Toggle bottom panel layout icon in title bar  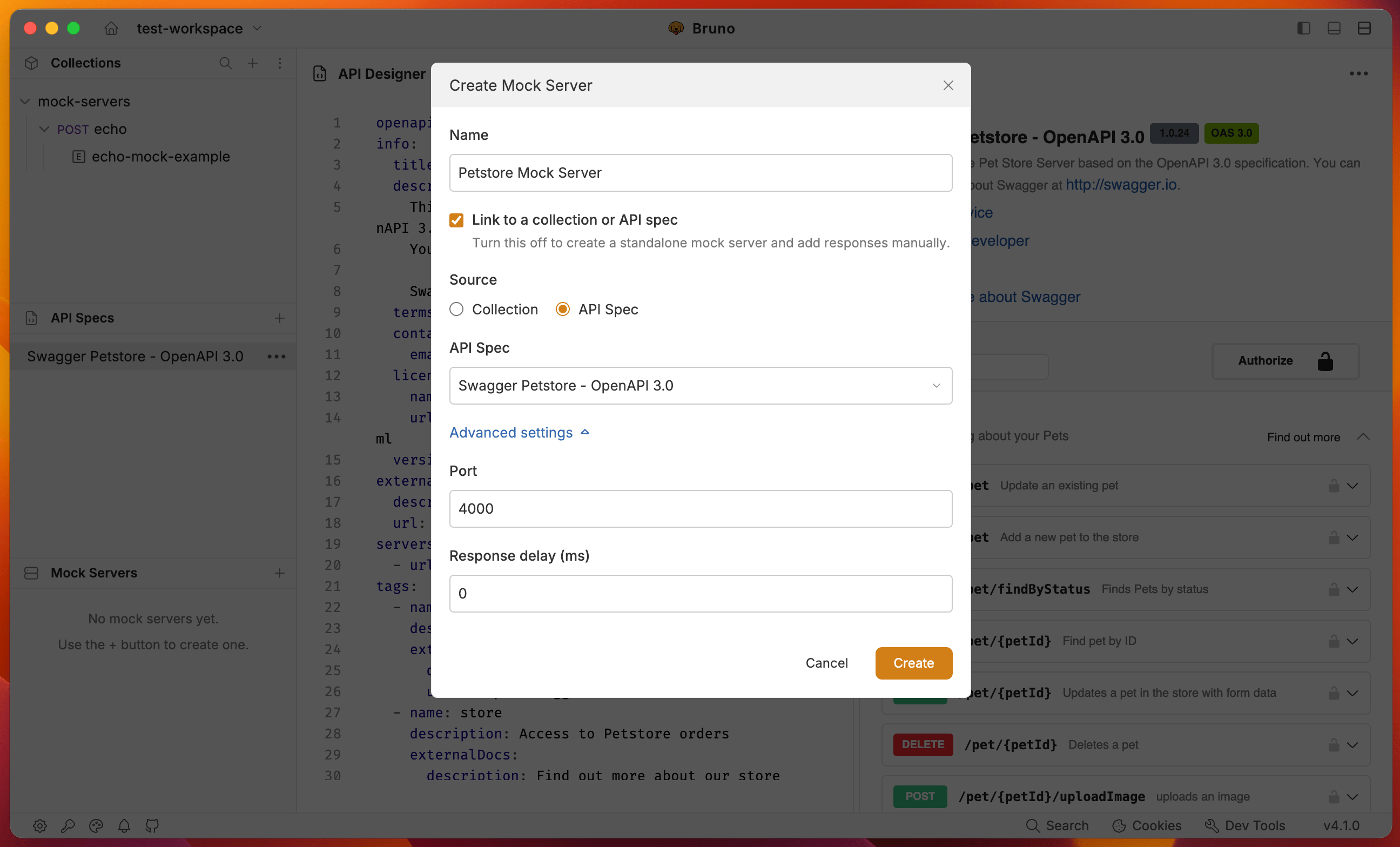click(x=1334, y=29)
